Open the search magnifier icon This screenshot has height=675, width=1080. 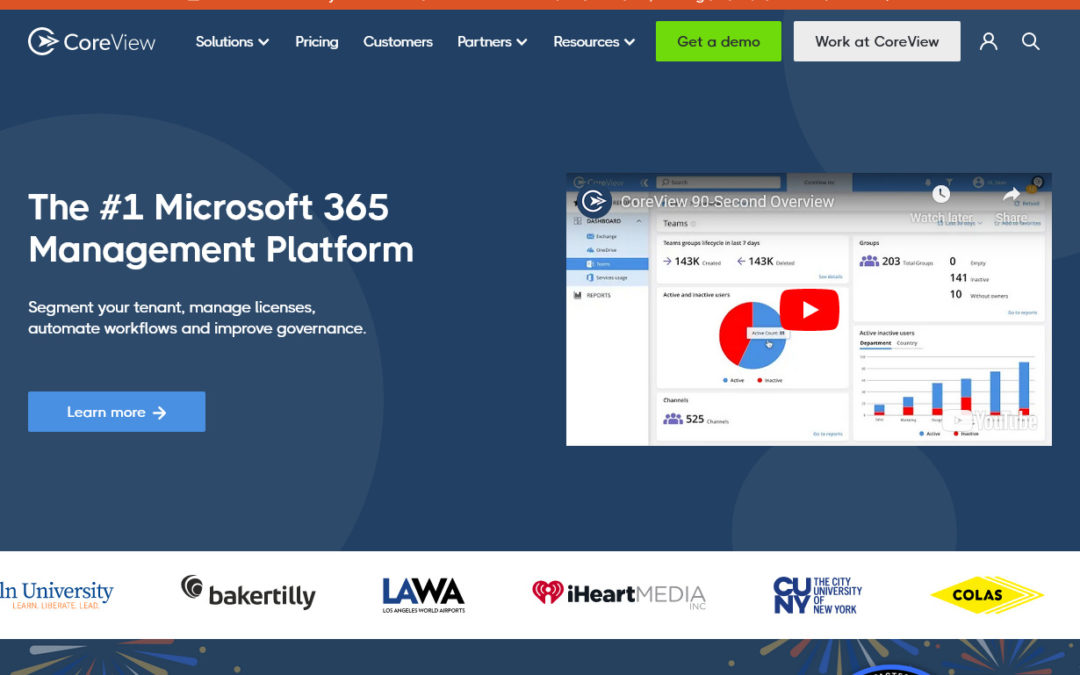click(1030, 41)
